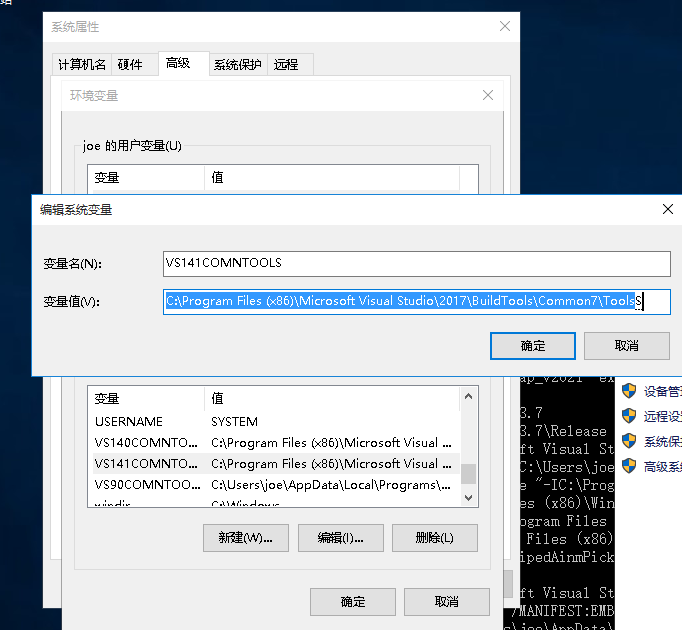
Task: Select the VS141COMNTO... variable row
Action: [276, 463]
